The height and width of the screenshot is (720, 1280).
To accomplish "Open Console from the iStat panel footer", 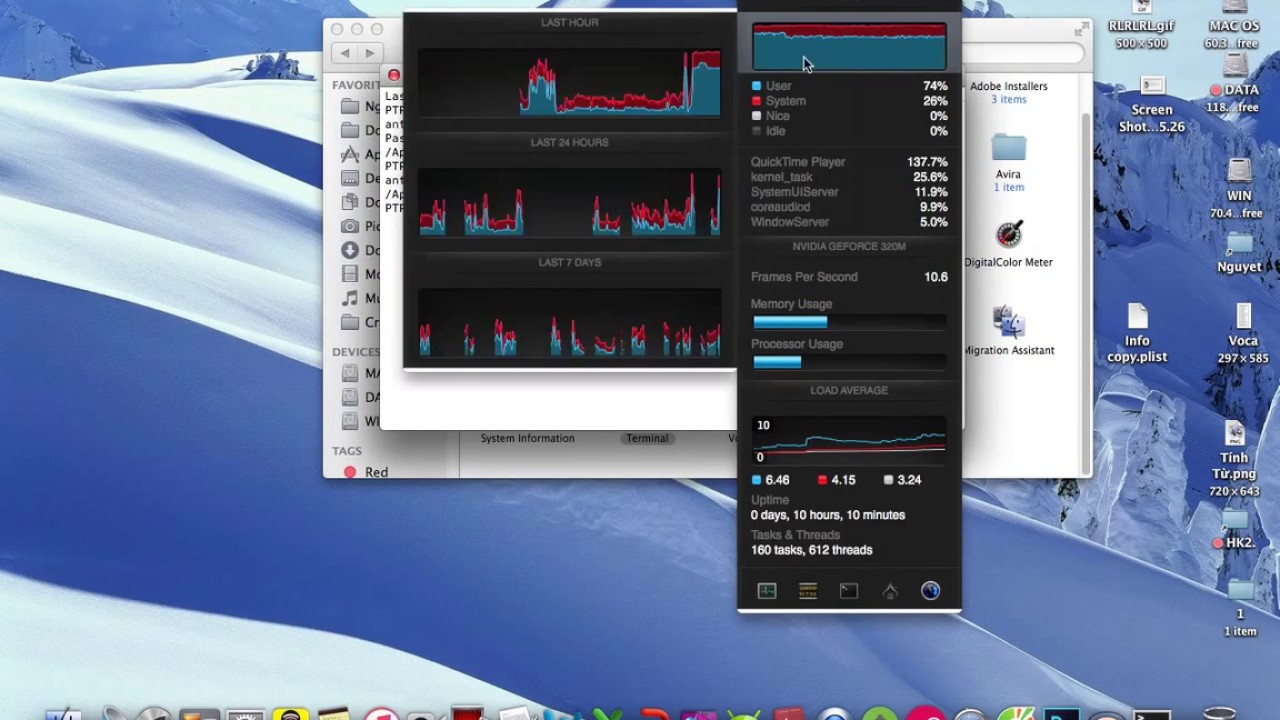I will 808,591.
